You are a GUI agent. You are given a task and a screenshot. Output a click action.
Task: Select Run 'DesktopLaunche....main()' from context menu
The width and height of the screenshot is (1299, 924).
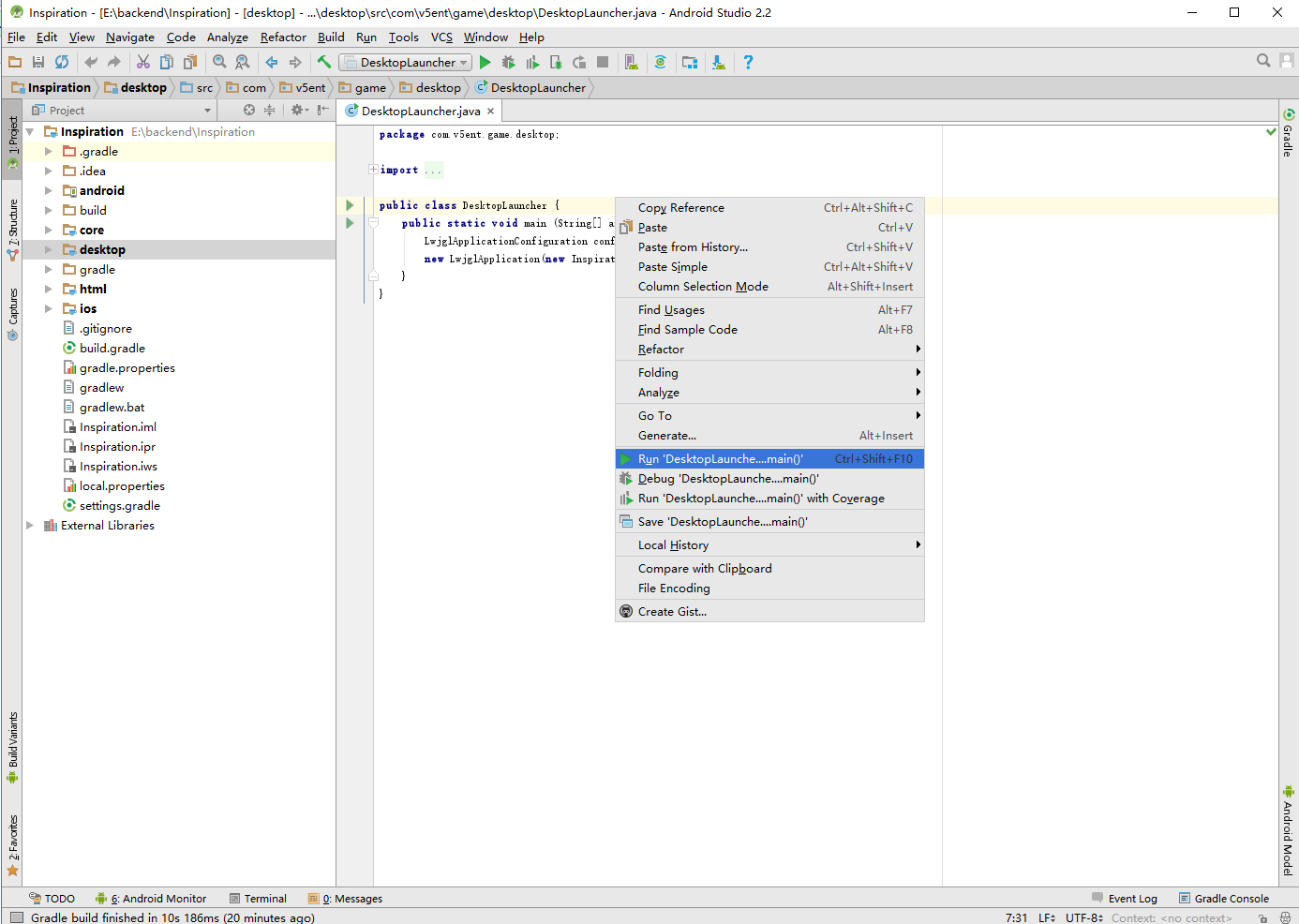769,458
